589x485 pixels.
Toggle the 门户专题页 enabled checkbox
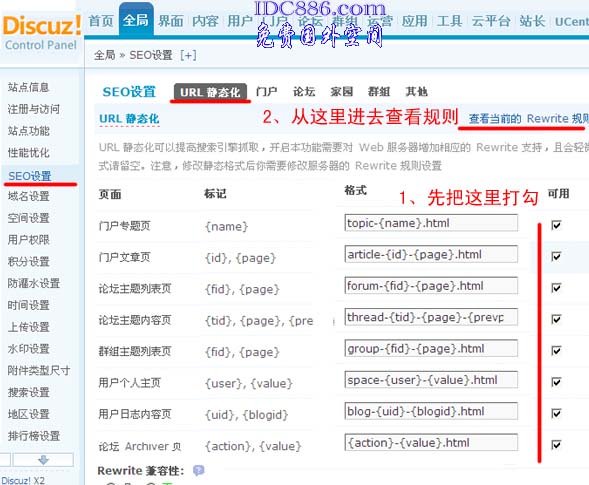click(556, 225)
